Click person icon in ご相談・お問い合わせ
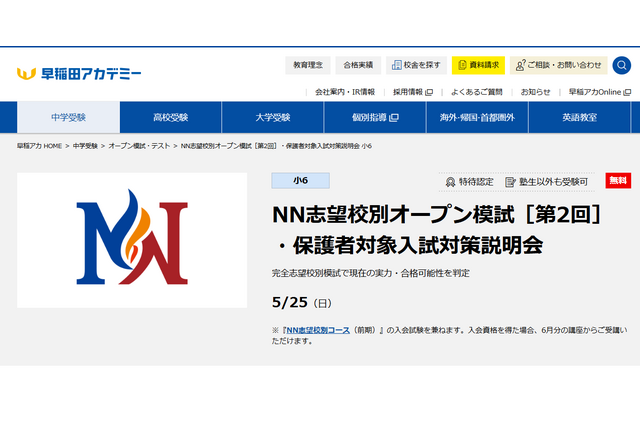Image resolution: width=640 pixels, height=426 pixels. pyautogui.click(x=520, y=65)
